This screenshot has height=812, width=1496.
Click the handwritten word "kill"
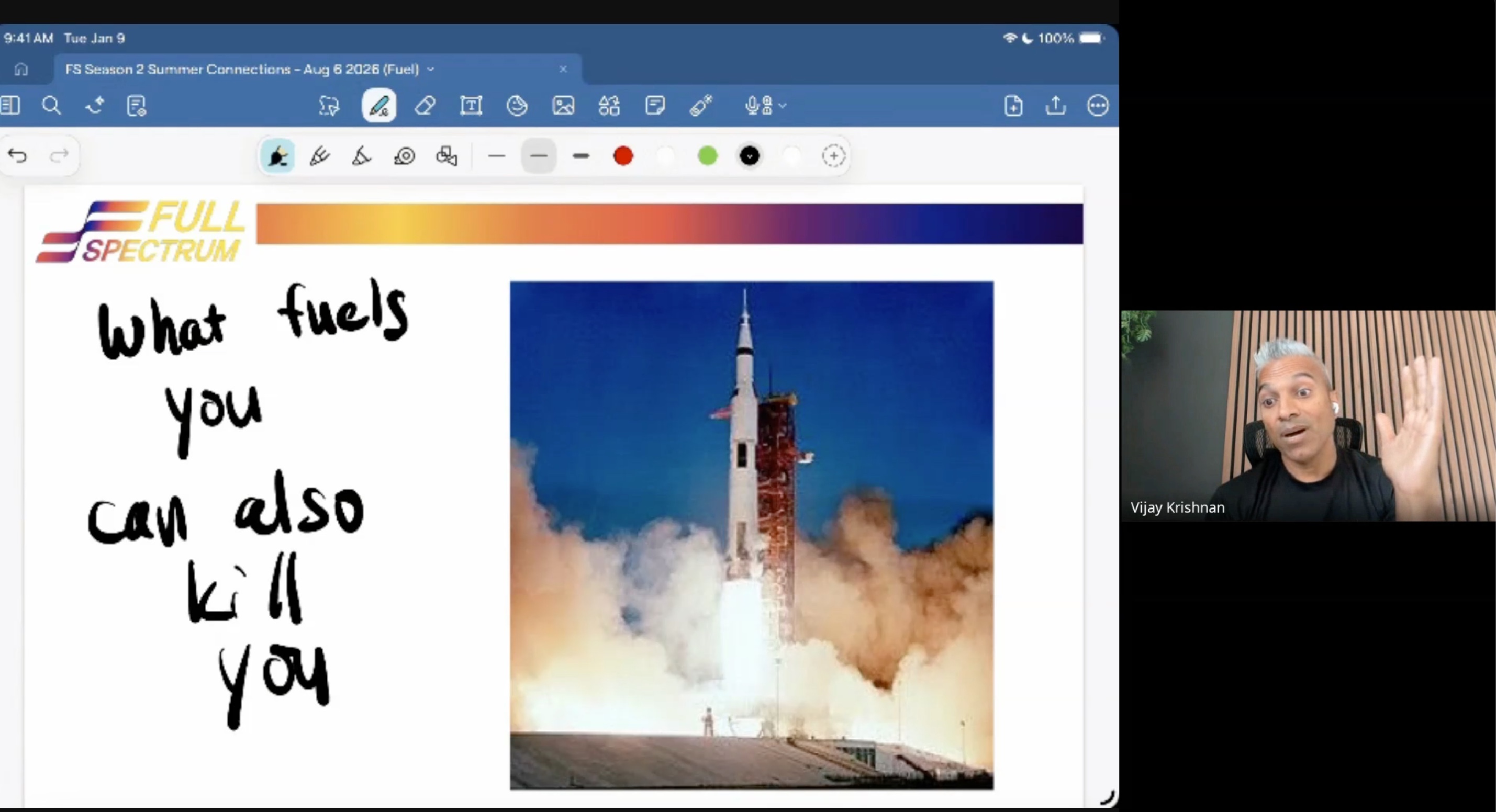click(x=244, y=588)
